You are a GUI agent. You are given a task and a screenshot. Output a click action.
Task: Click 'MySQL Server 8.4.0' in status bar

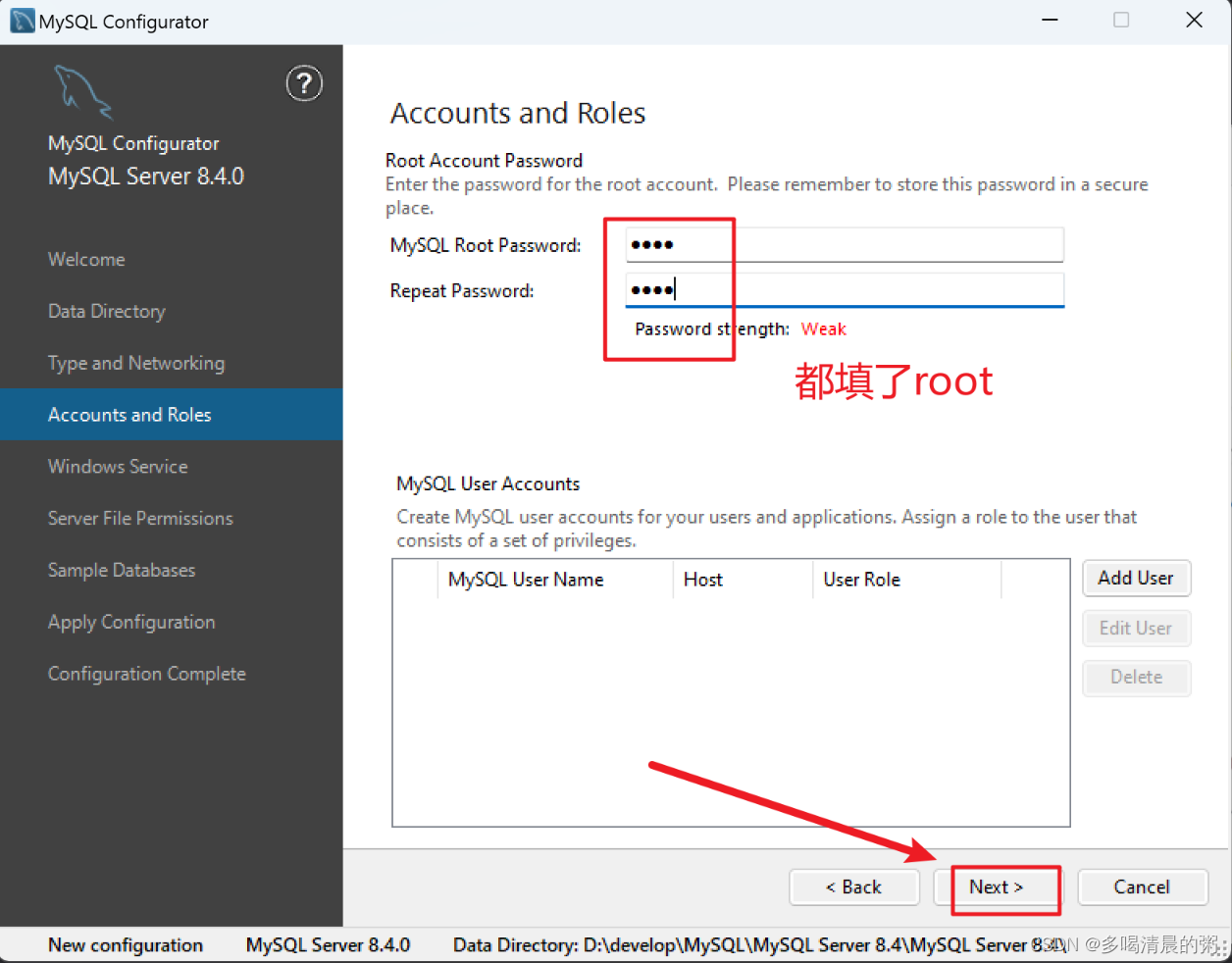[328, 945]
